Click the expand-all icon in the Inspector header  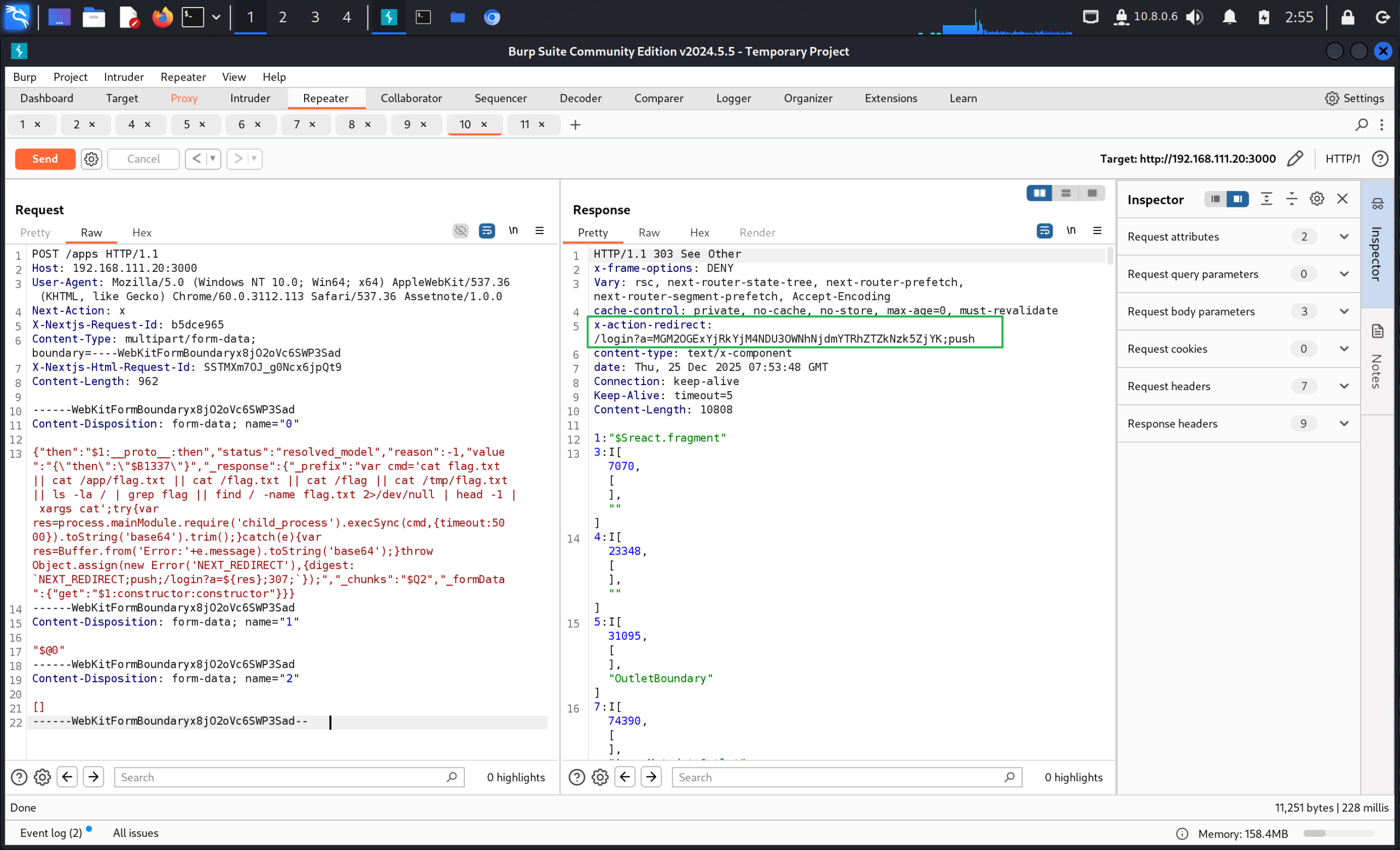click(x=1267, y=199)
